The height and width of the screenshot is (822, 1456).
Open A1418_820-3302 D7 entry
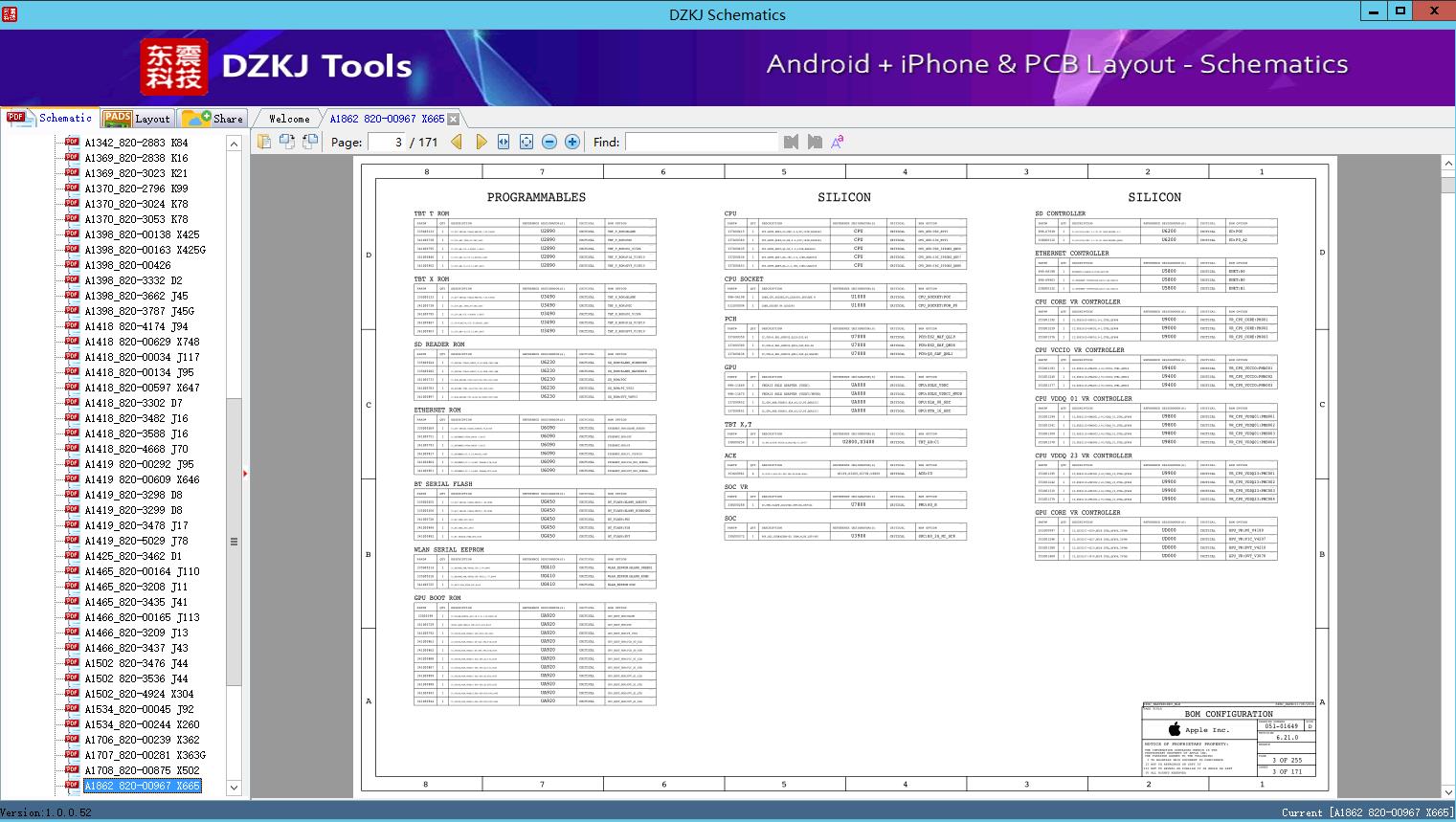tap(133, 403)
